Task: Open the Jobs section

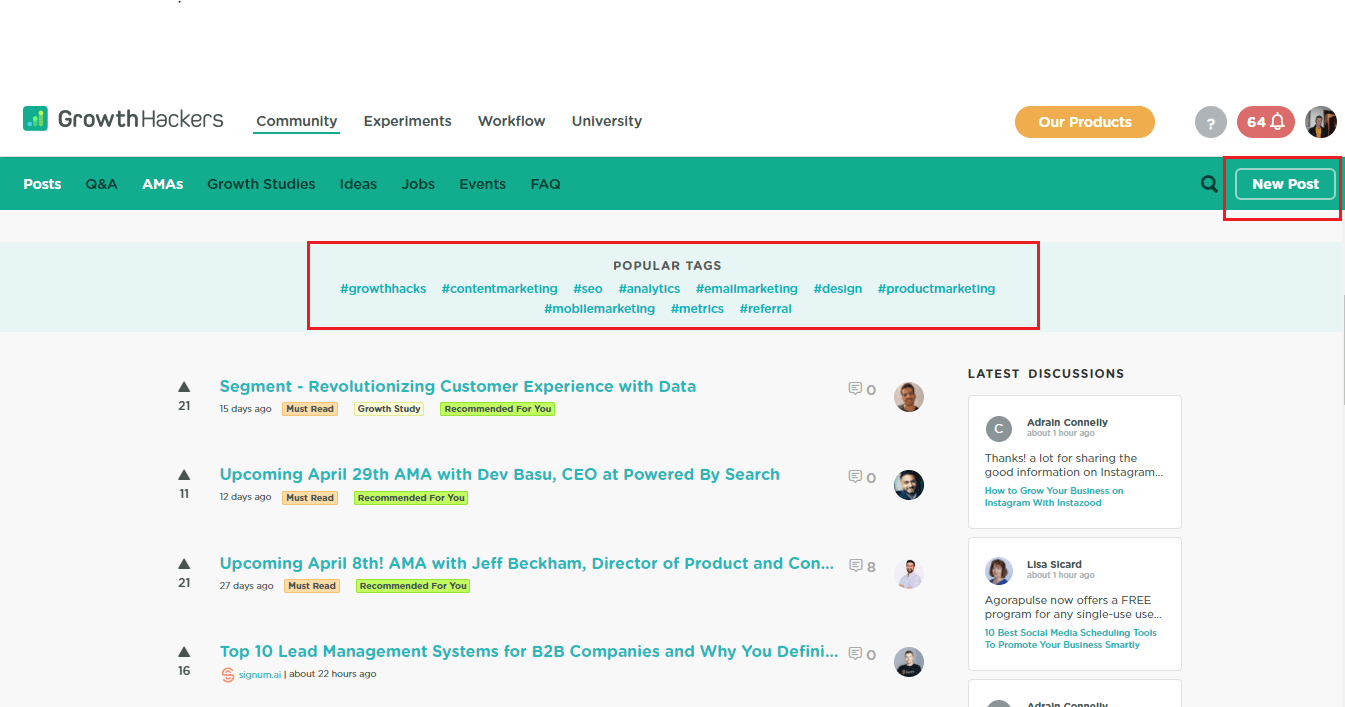Action: pos(418,184)
